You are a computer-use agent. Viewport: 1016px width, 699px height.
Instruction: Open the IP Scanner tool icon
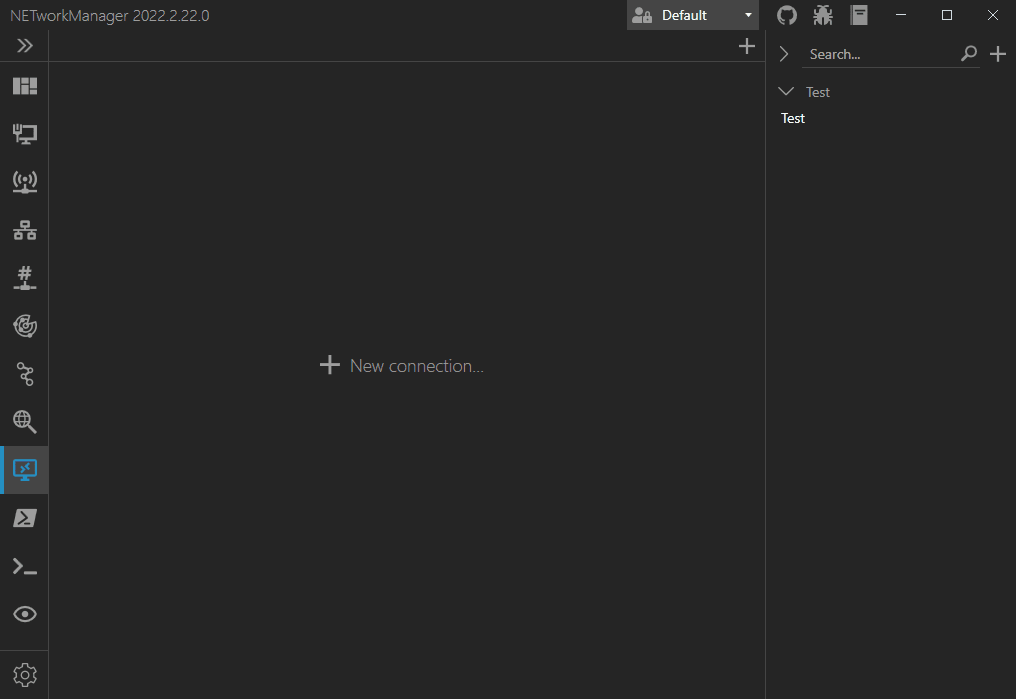point(25,230)
